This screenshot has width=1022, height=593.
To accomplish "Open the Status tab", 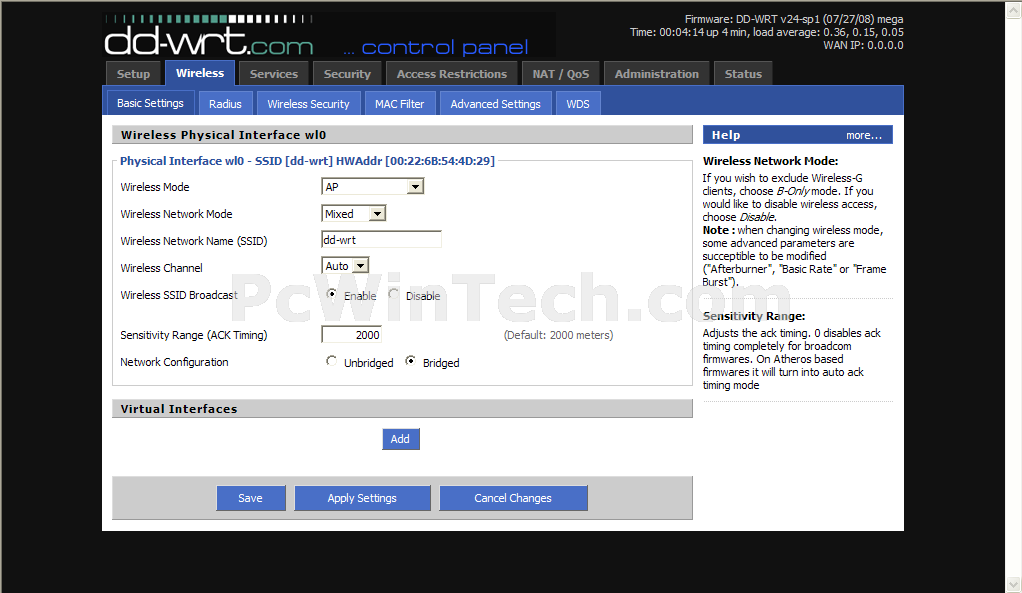I will click(x=743, y=74).
